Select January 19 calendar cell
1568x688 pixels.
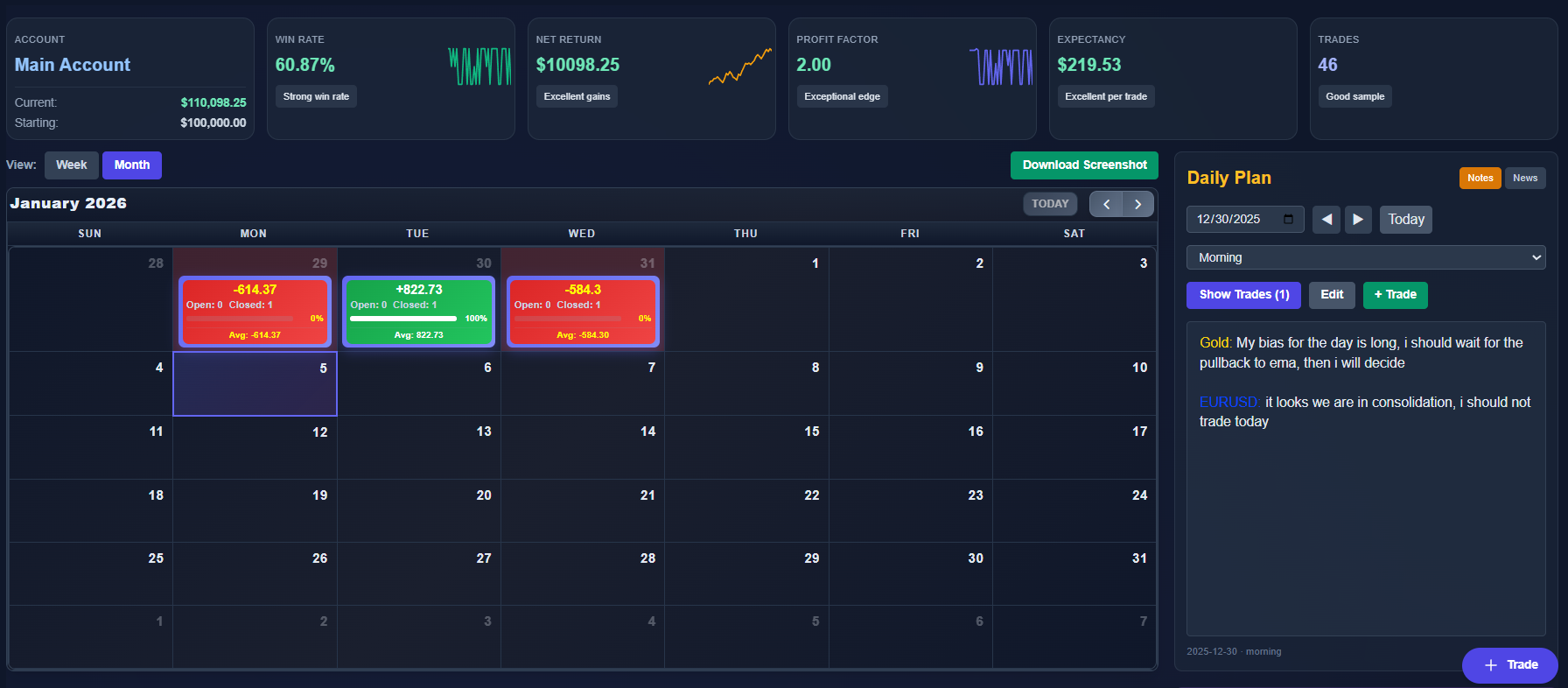point(255,511)
